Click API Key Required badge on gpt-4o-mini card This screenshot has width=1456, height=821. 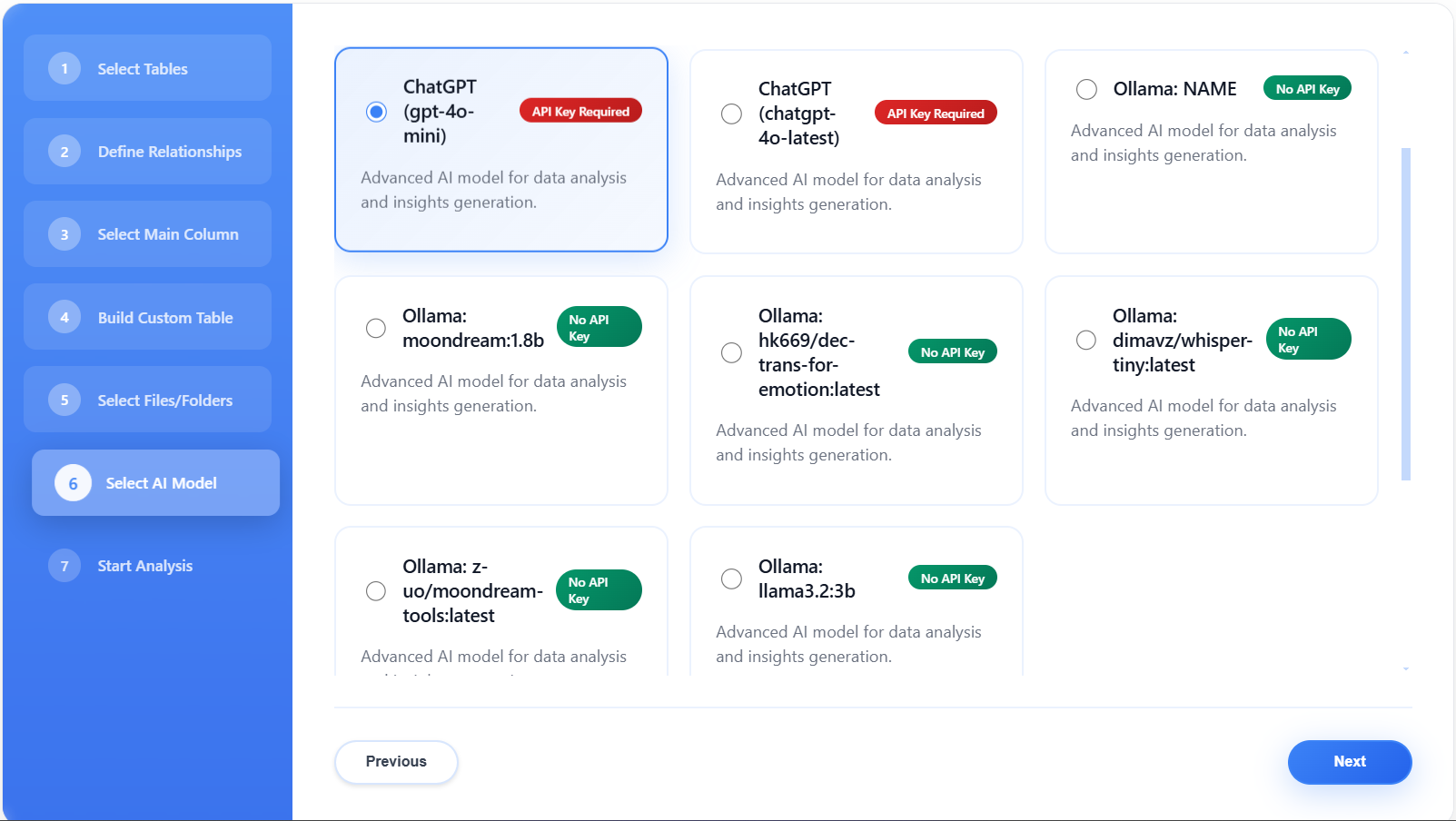pos(580,112)
